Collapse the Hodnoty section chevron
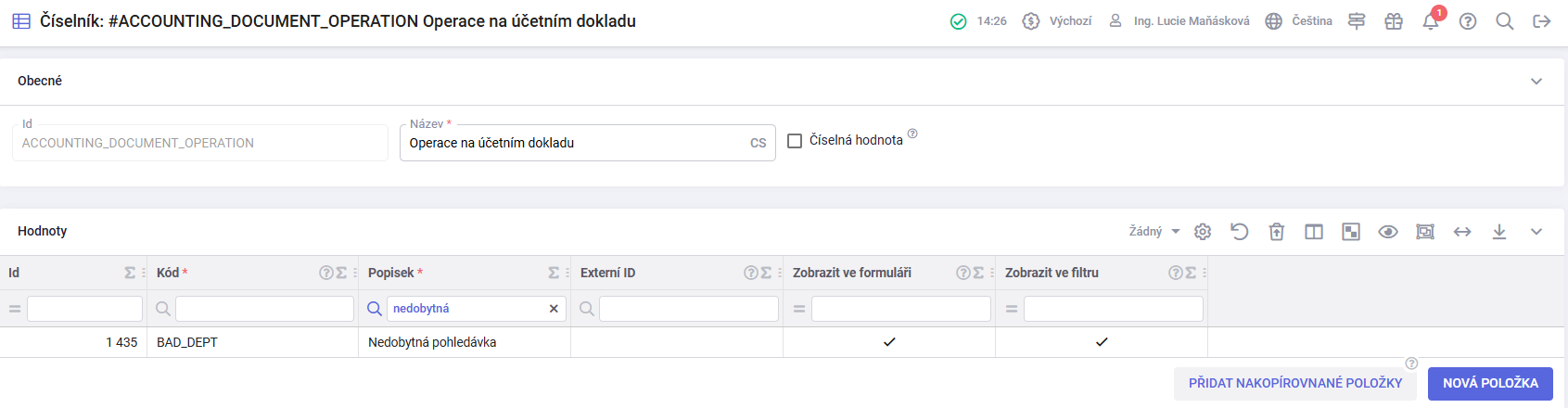Image resolution: width=1568 pixels, height=408 pixels. tap(1536, 232)
